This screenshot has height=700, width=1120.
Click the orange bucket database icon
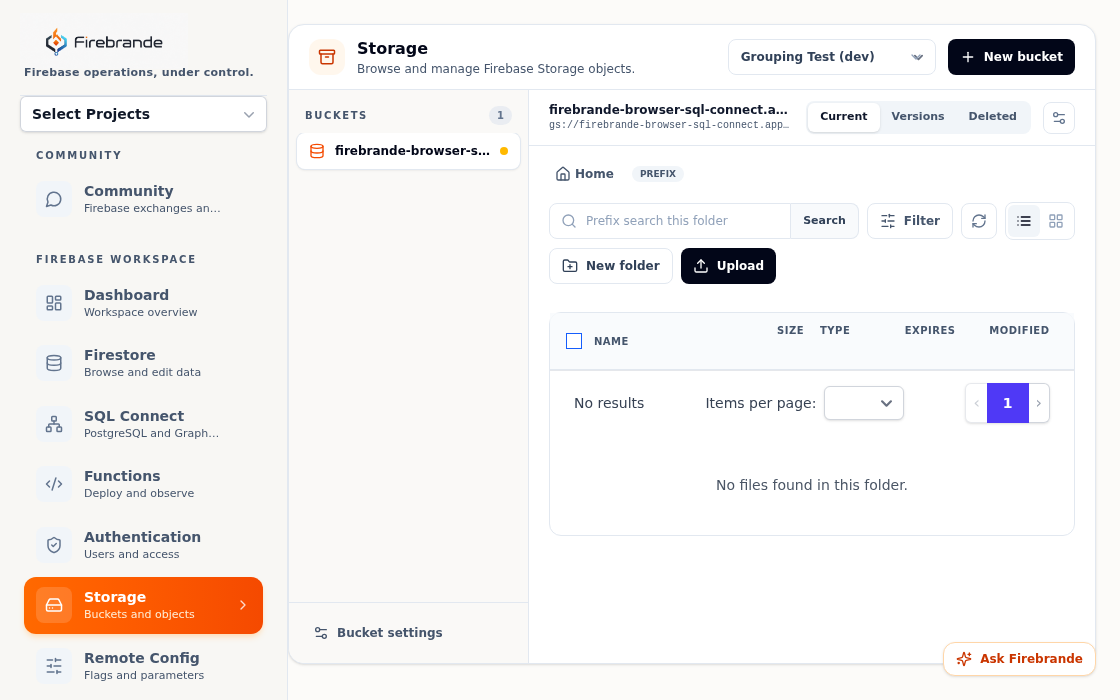coord(316,151)
